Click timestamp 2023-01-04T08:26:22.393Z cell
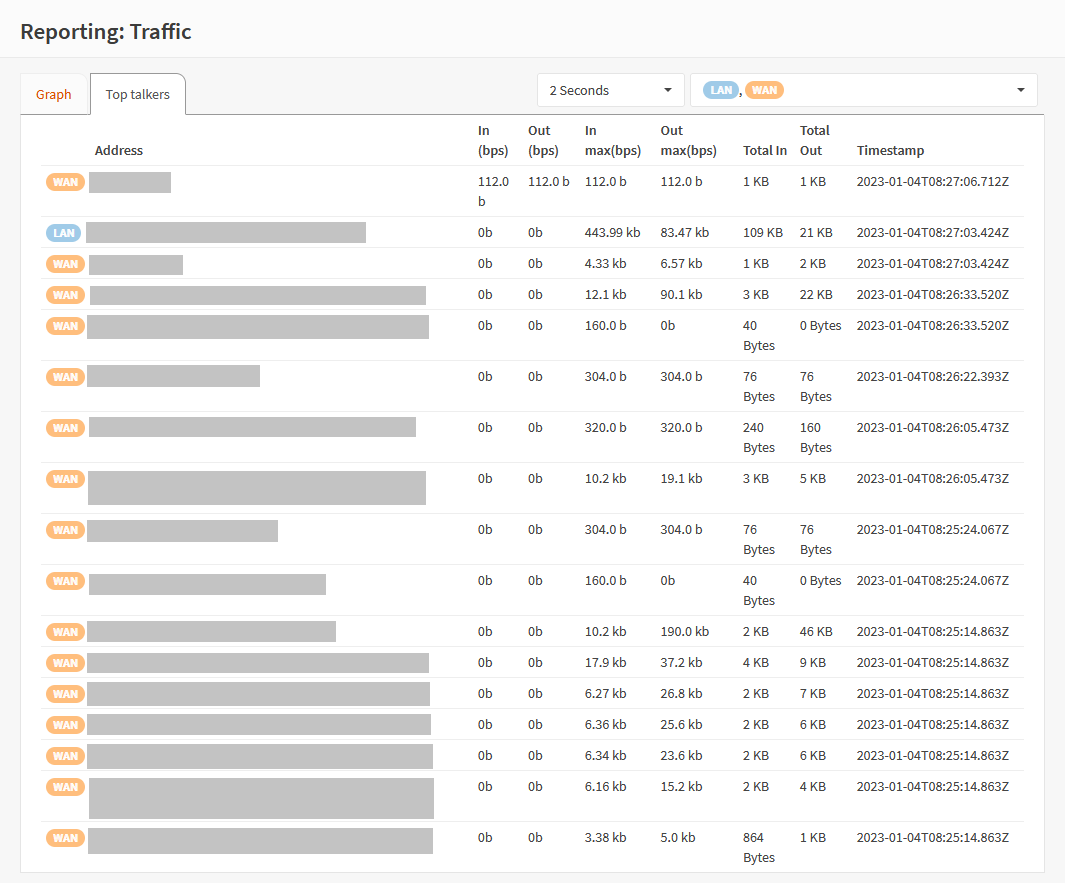This screenshot has height=883, width=1065. click(932, 377)
